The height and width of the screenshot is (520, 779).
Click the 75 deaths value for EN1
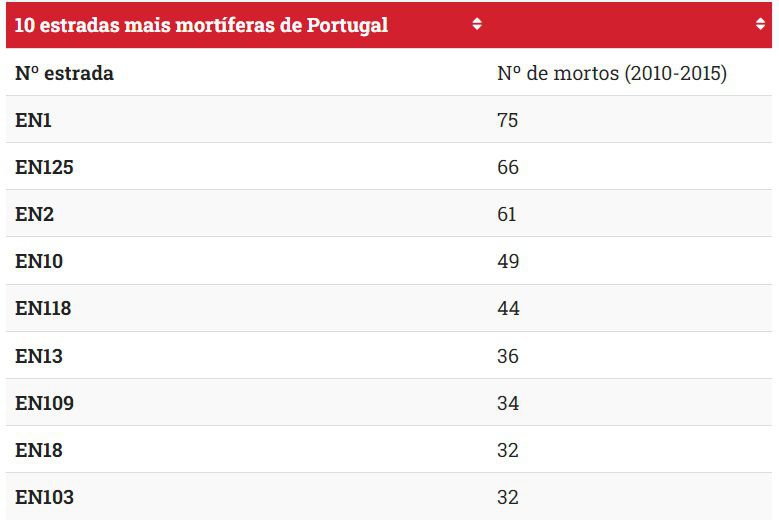(x=508, y=120)
